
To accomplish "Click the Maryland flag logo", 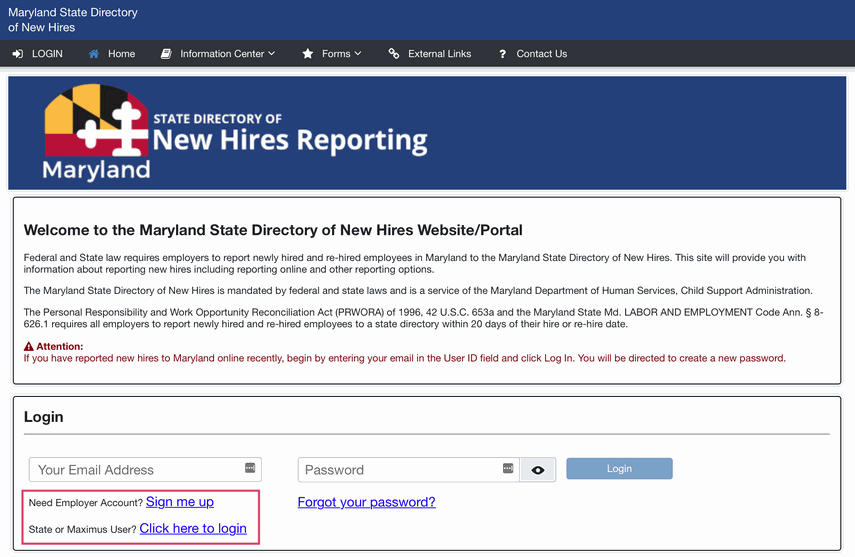I will (x=96, y=119).
